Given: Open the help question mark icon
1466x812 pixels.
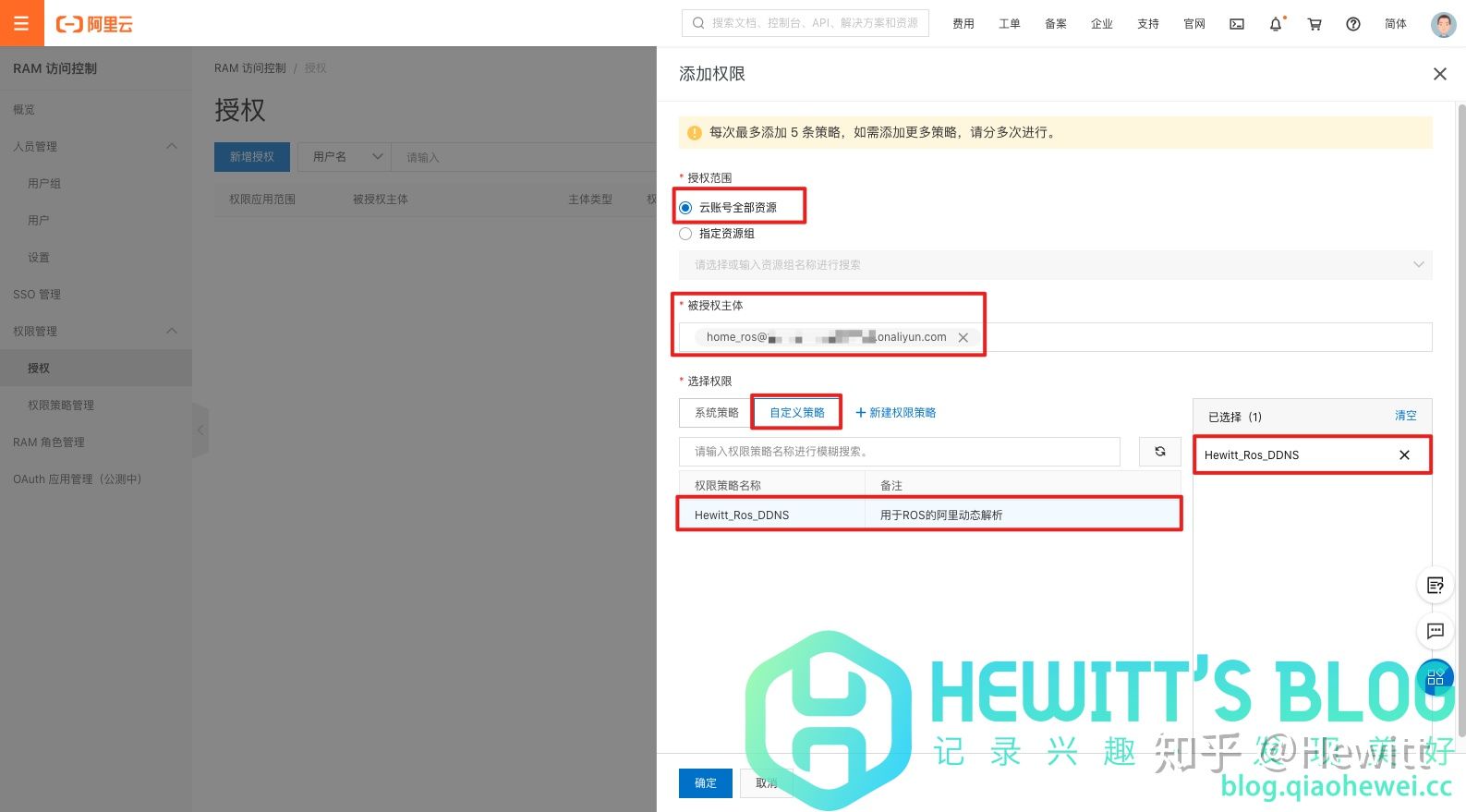Looking at the screenshot, I should (1353, 24).
